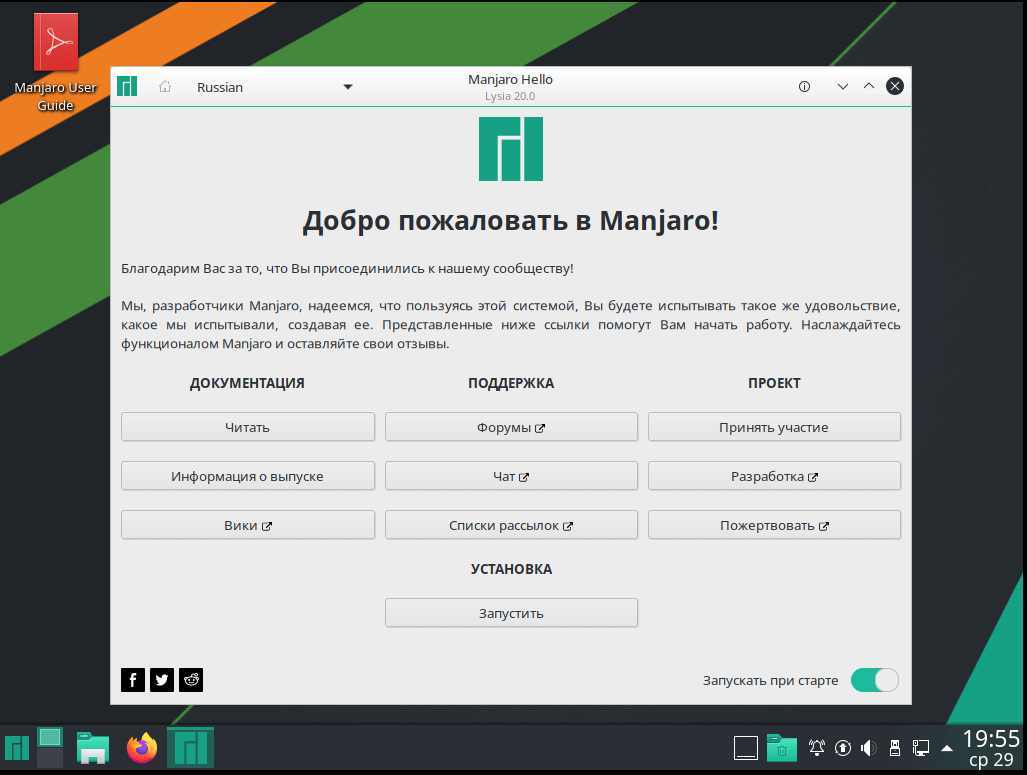Go to home page in Manjaro Hello

coord(165,86)
